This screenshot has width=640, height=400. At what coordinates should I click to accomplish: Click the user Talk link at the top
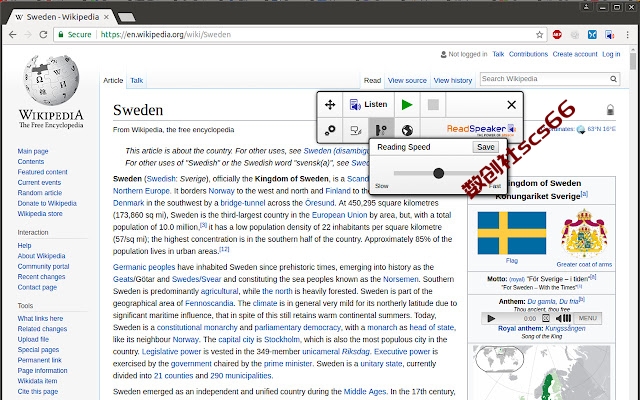(498, 54)
